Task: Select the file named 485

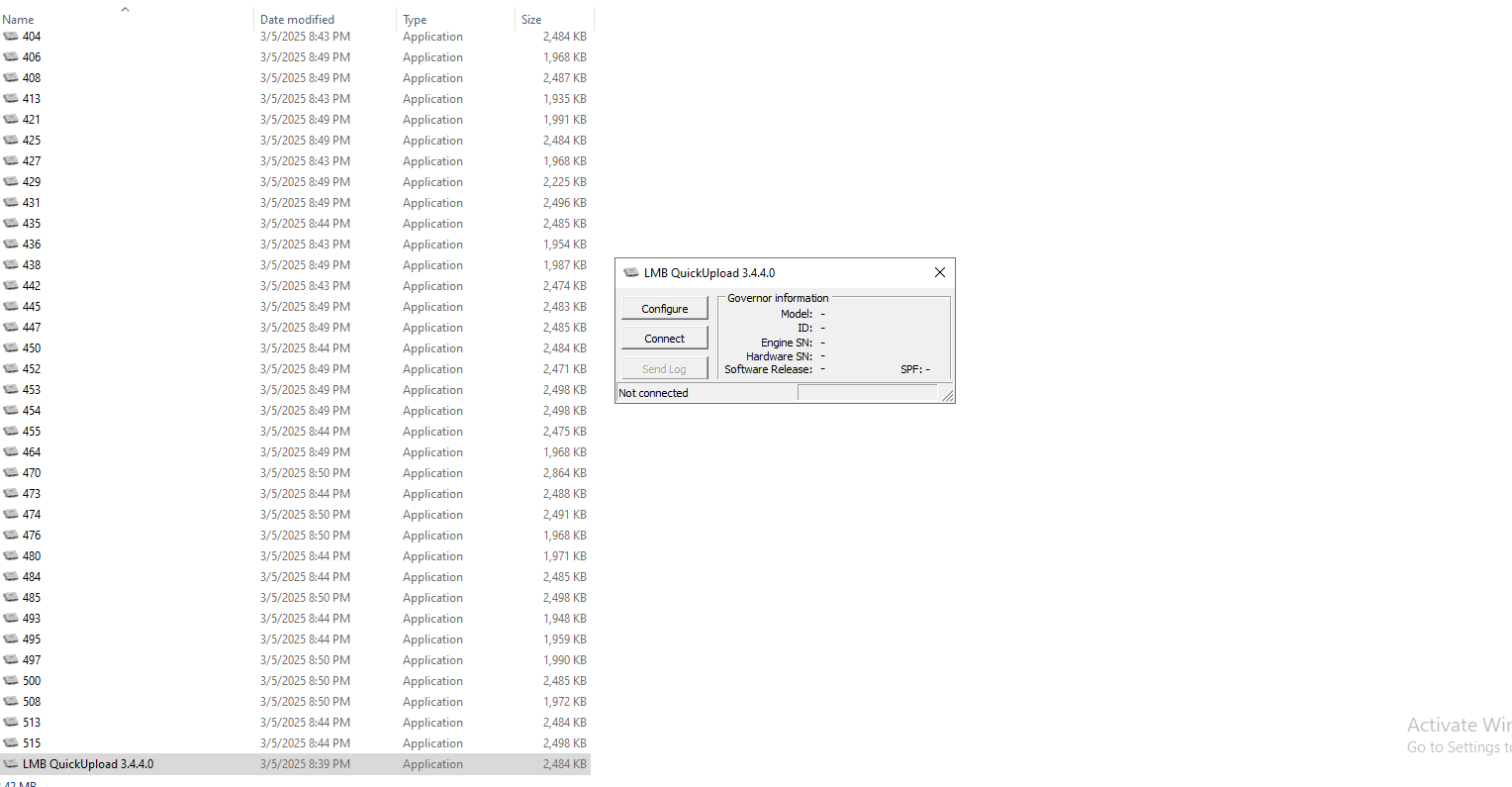Action: pos(32,598)
